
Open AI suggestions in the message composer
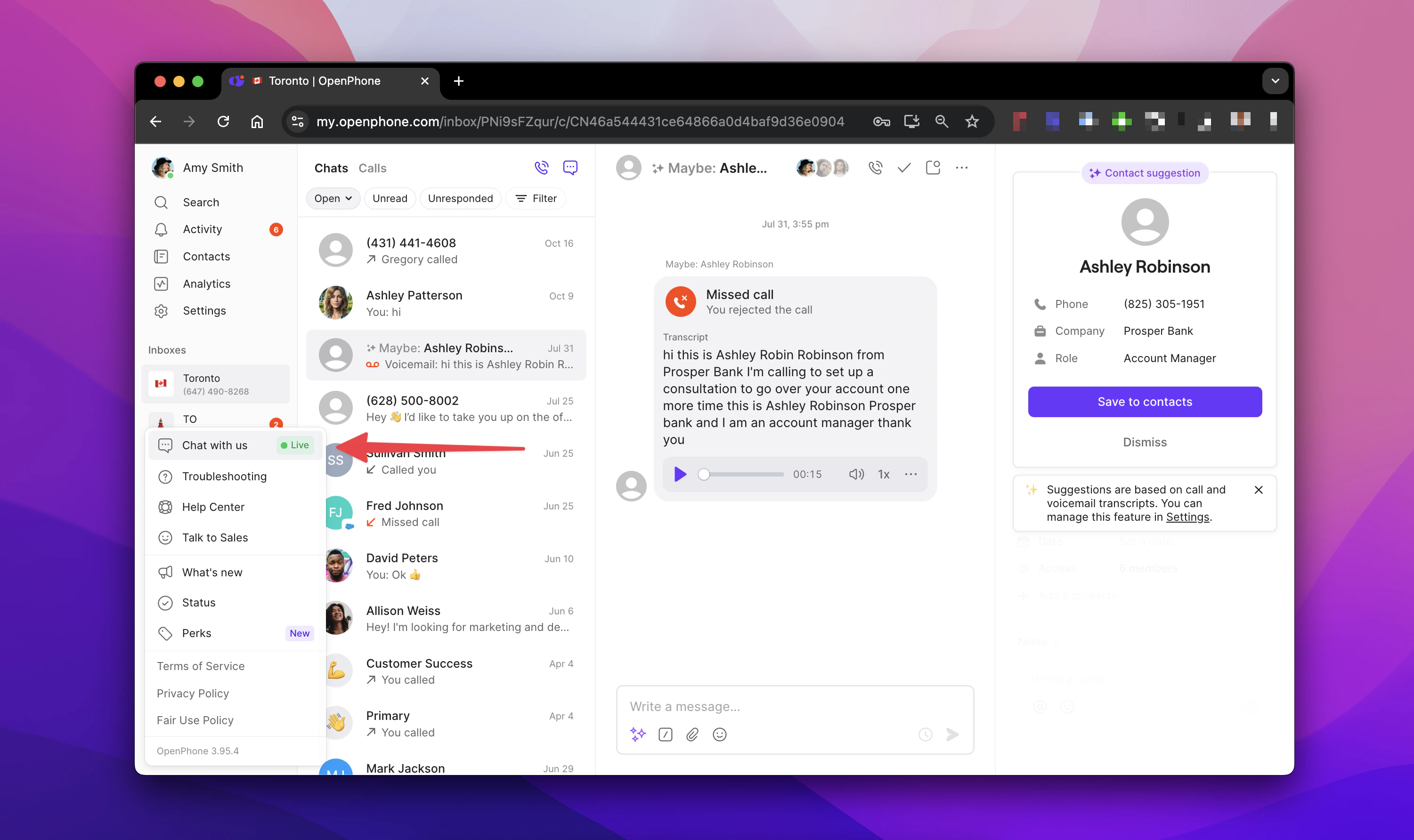pos(637,734)
